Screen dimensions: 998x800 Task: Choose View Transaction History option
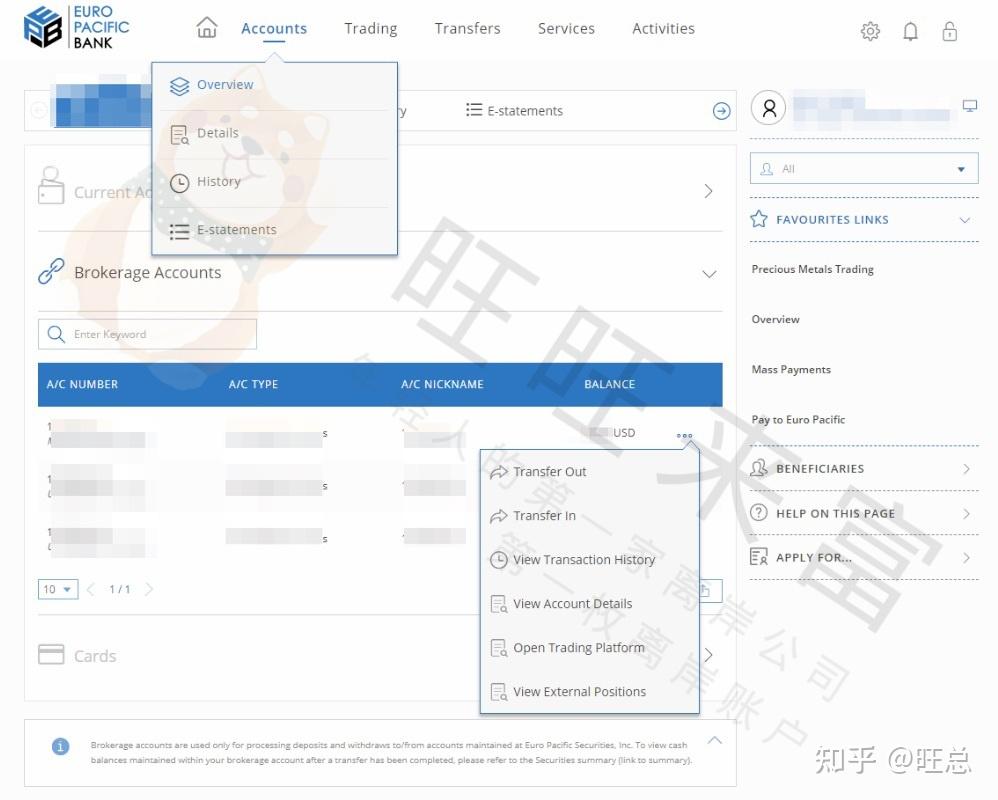click(589, 559)
